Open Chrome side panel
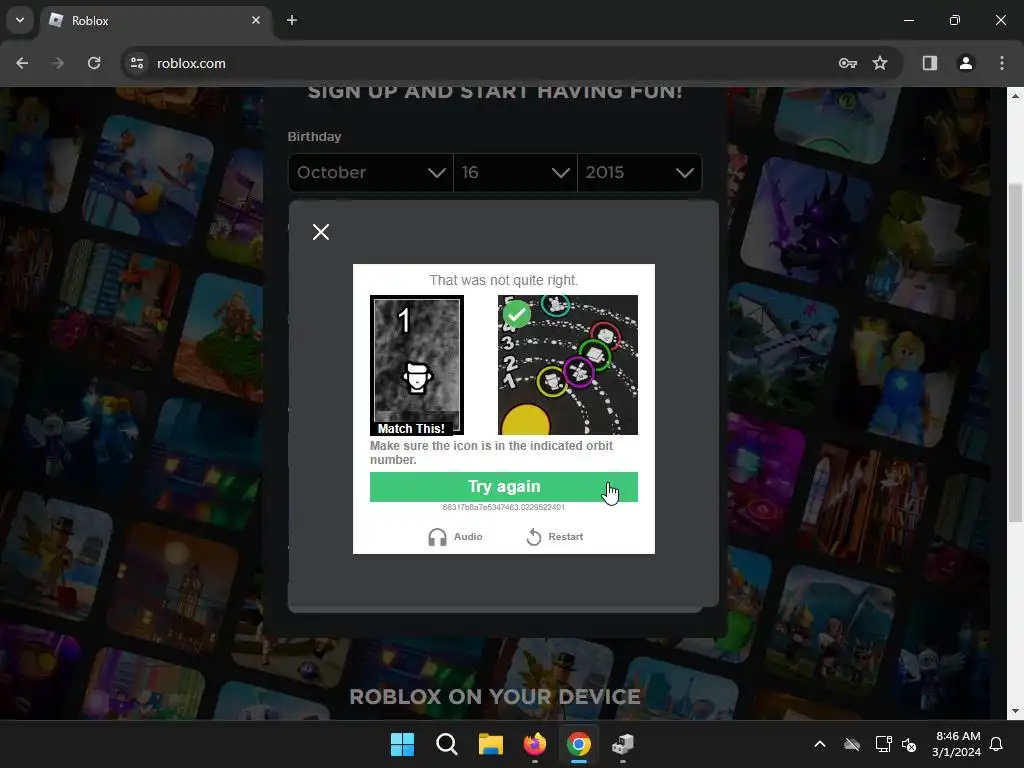The width and height of the screenshot is (1024, 768). pyautogui.click(x=929, y=63)
